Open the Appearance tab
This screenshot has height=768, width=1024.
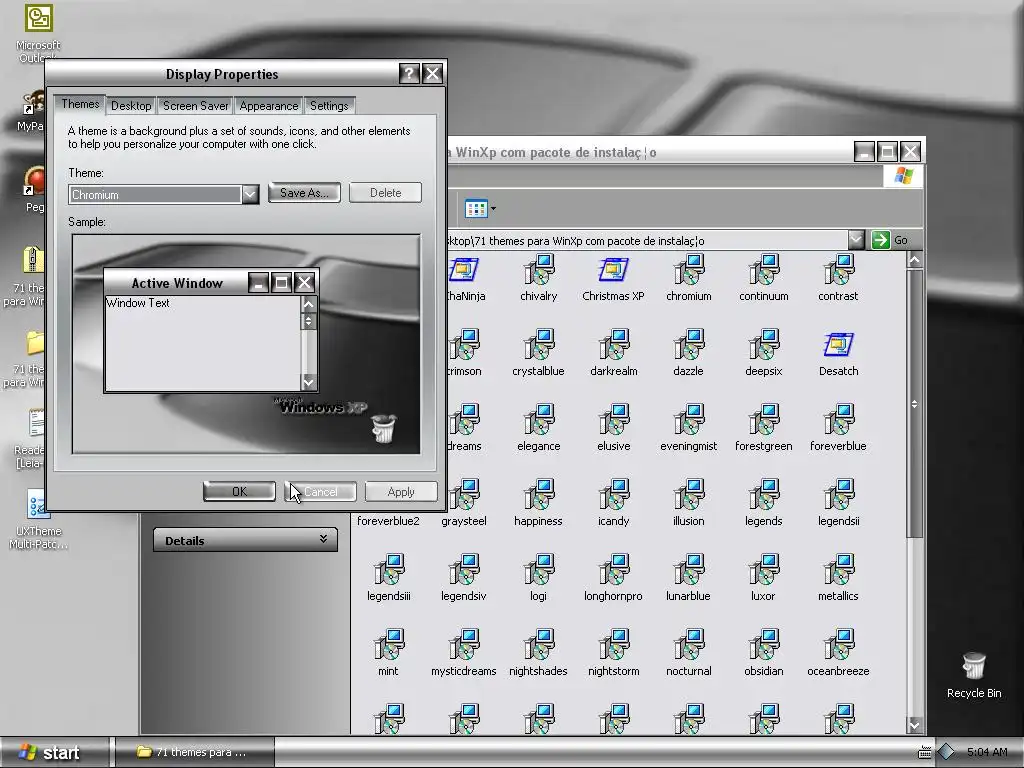268,106
